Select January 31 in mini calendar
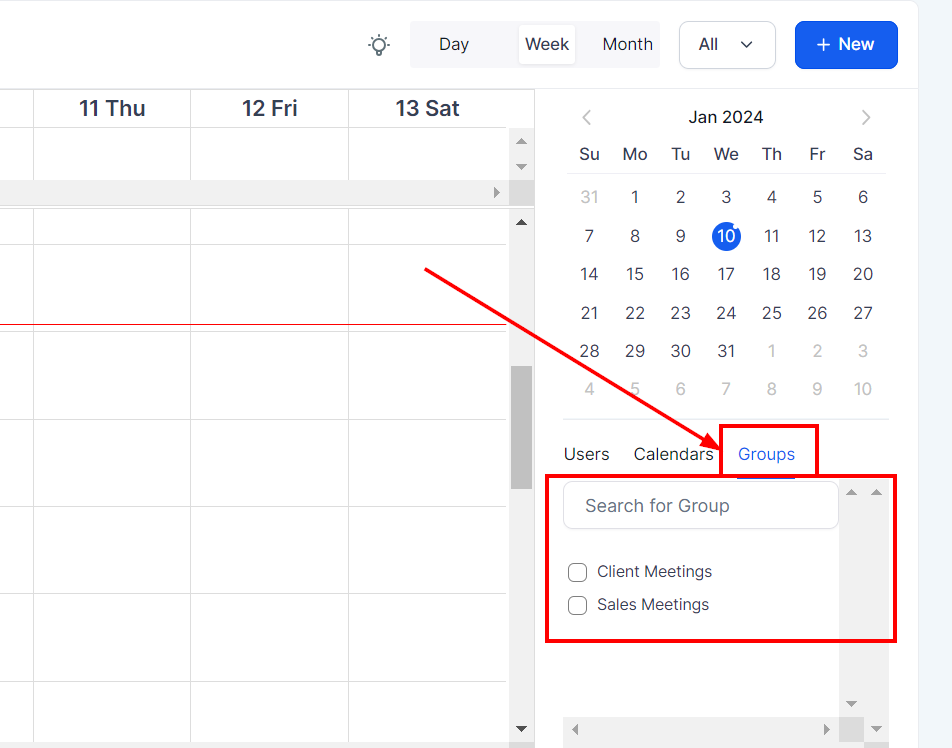 (726, 352)
